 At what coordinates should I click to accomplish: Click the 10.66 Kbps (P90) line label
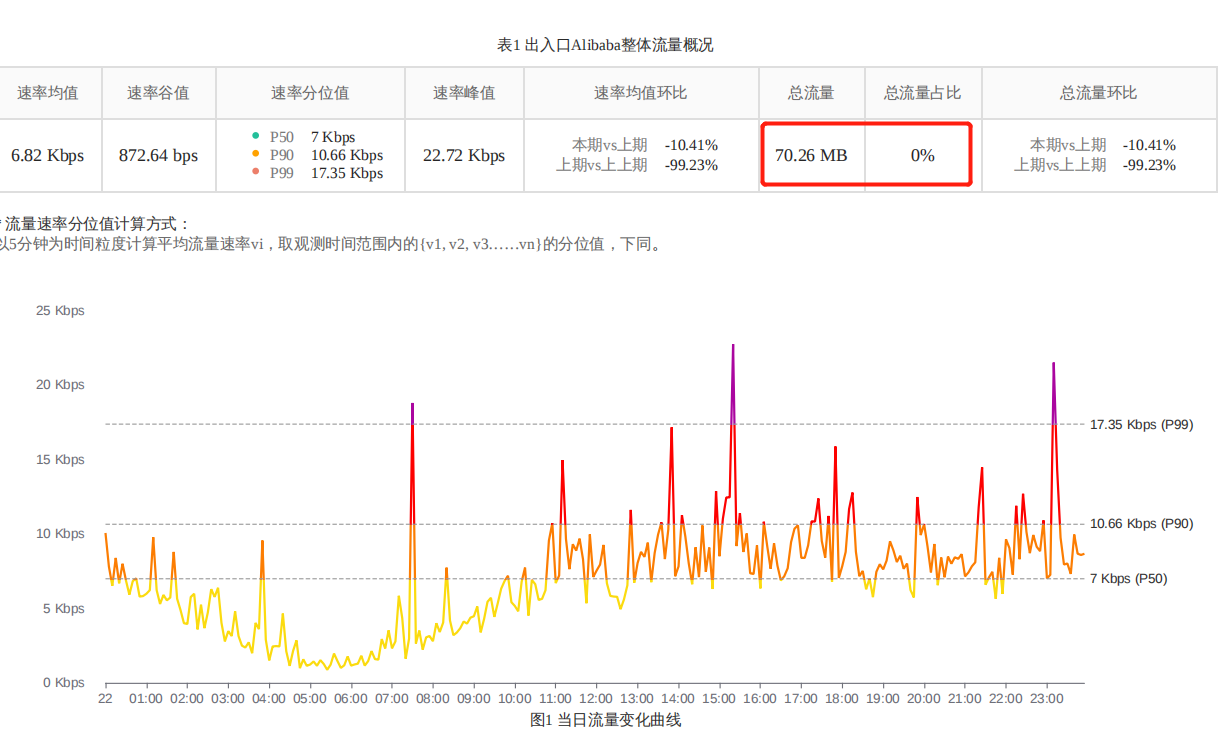[x=1141, y=523]
